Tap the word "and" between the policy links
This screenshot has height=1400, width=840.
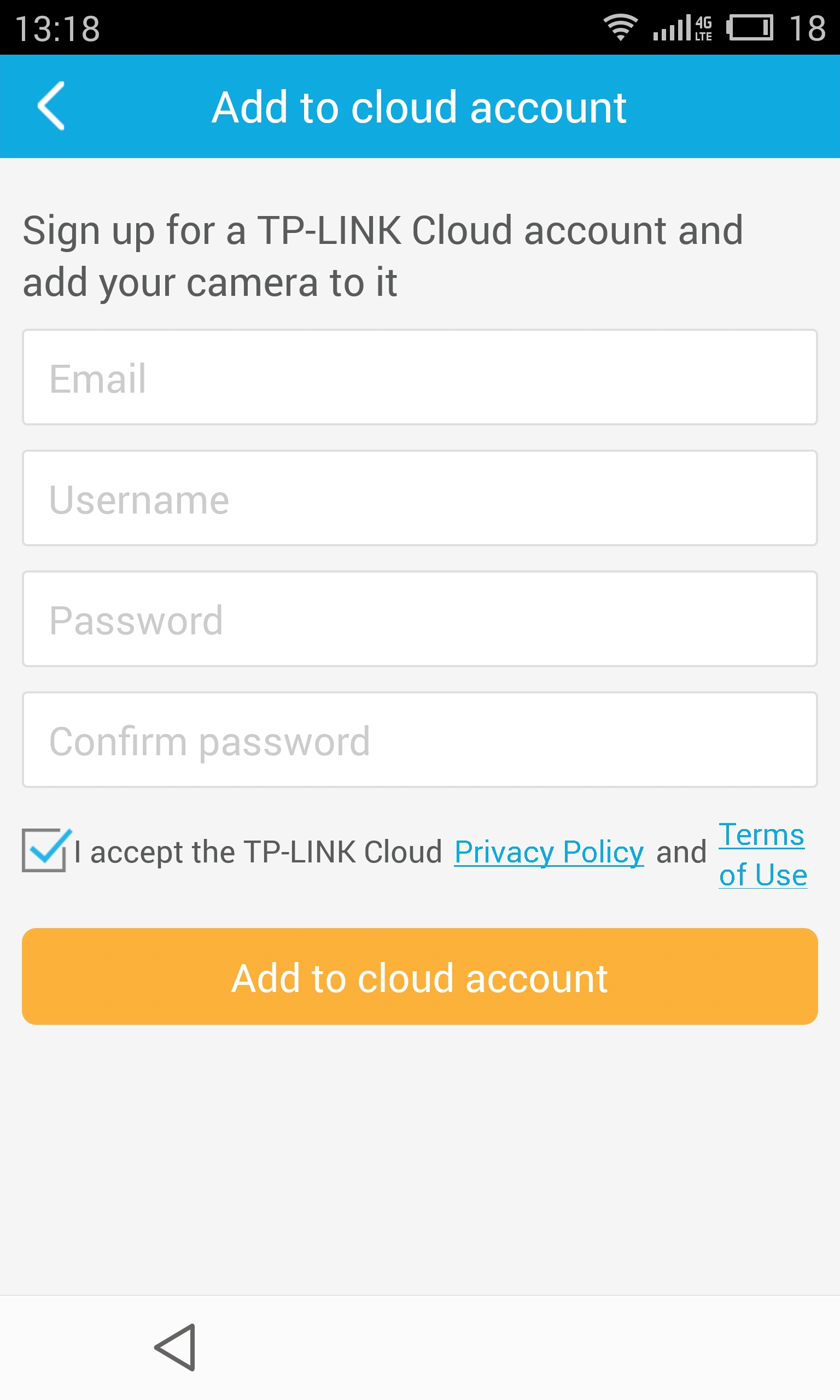681,852
